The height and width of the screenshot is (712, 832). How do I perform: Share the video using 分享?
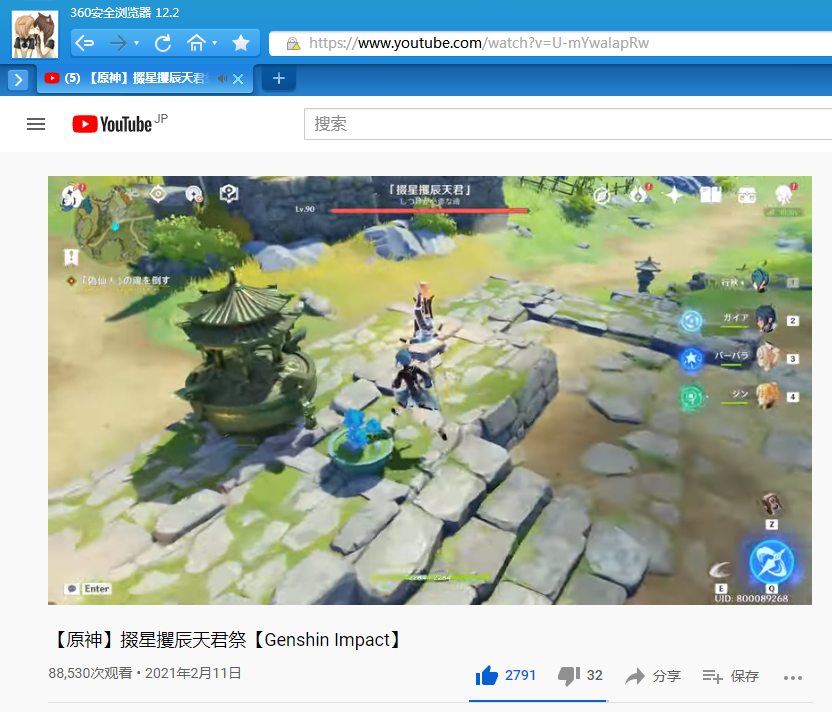pos(653,676)
